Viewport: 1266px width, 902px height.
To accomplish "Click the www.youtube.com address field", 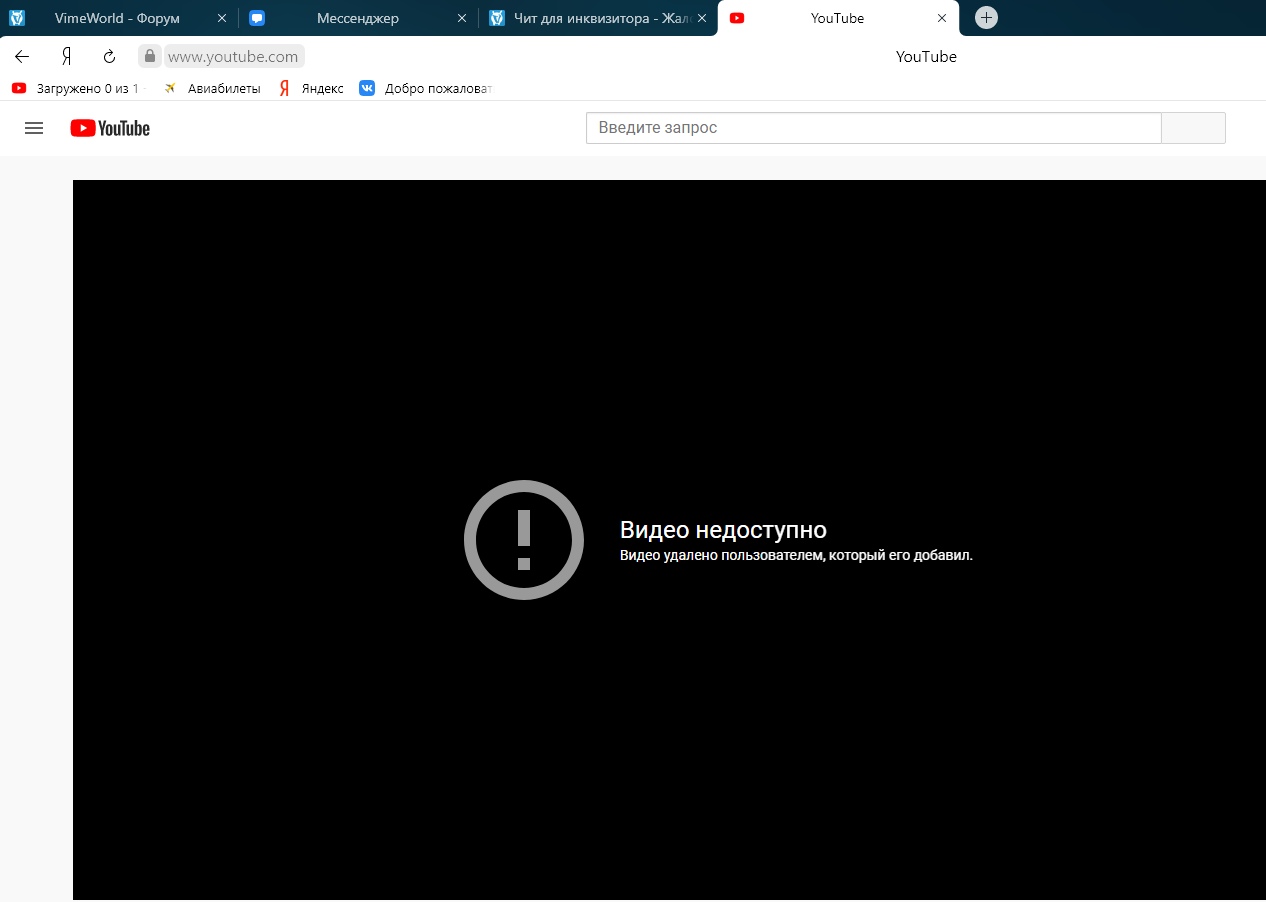I will point(233,57).
